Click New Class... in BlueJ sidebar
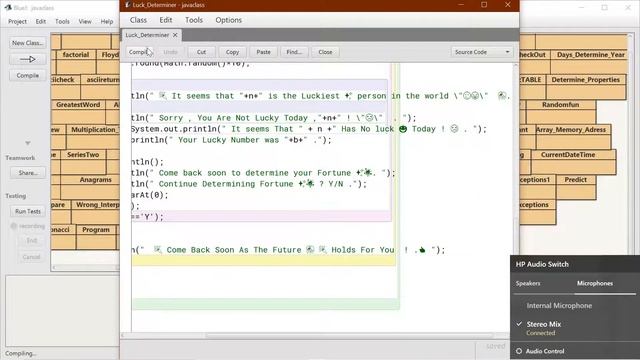Image resolution: width=640 pixels, height=360 pixels. coord(28,43)
